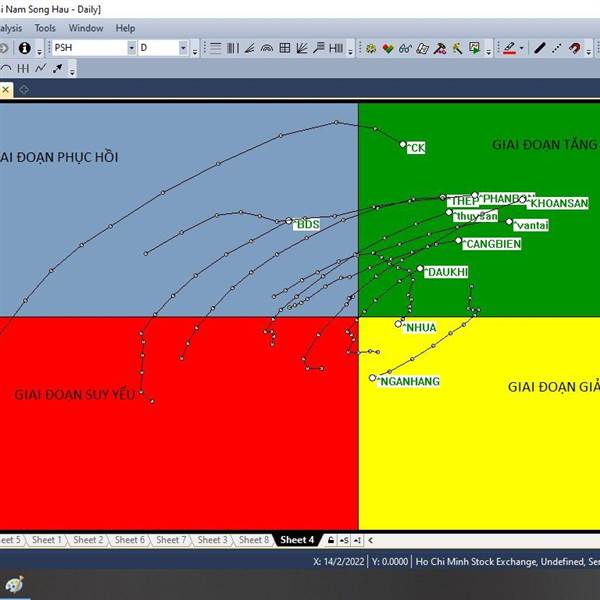This screenshot has height=600, width=600.
Task: Expand the analysis toolbar overflow options
Action: (x=488, y=51)
